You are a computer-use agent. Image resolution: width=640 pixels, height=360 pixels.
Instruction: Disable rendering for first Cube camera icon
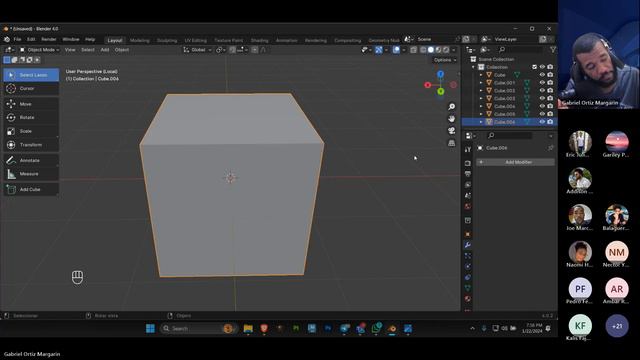(x=550, y=75)
